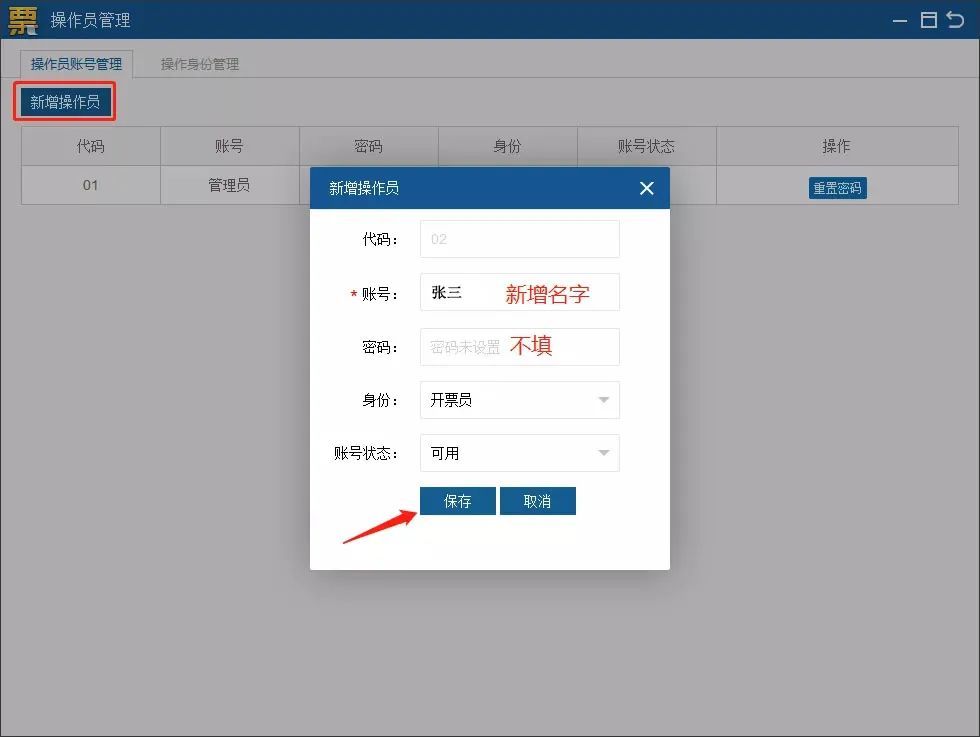The width and height of the screenshot is (980, 737).
Task: Focus the 账号 input containing 张三
Action: click(519, 293)
